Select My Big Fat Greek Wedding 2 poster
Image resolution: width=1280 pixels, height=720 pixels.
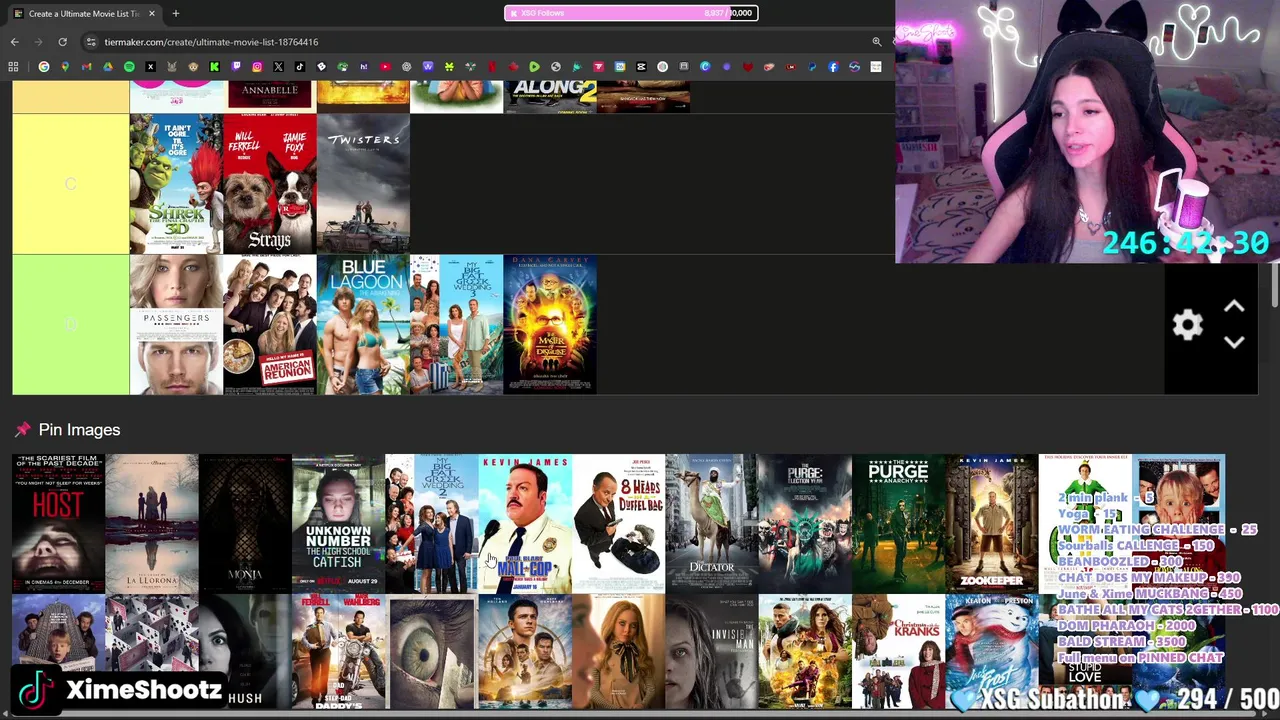coord(431,524)
